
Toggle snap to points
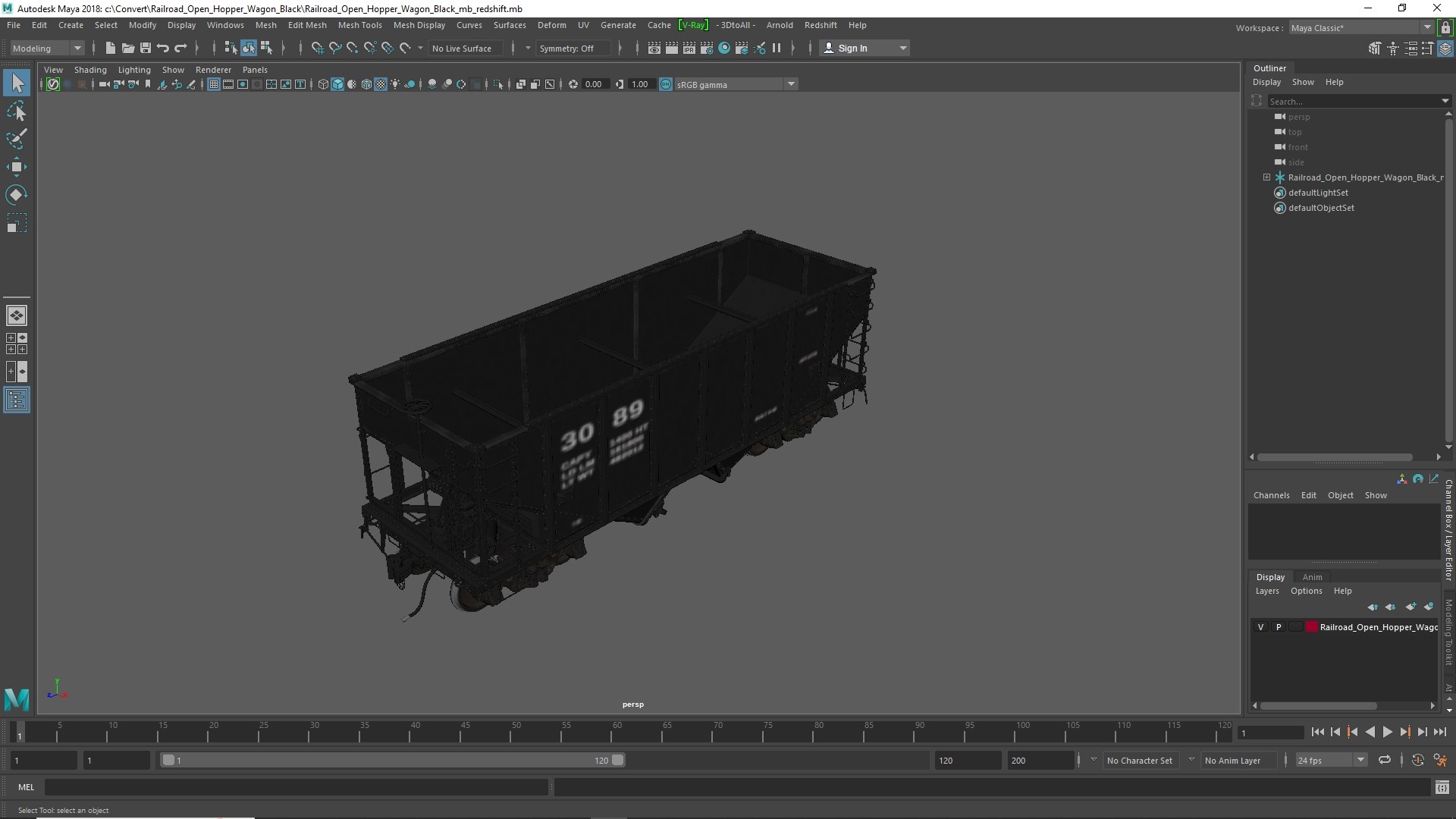[x=353, y=48]
